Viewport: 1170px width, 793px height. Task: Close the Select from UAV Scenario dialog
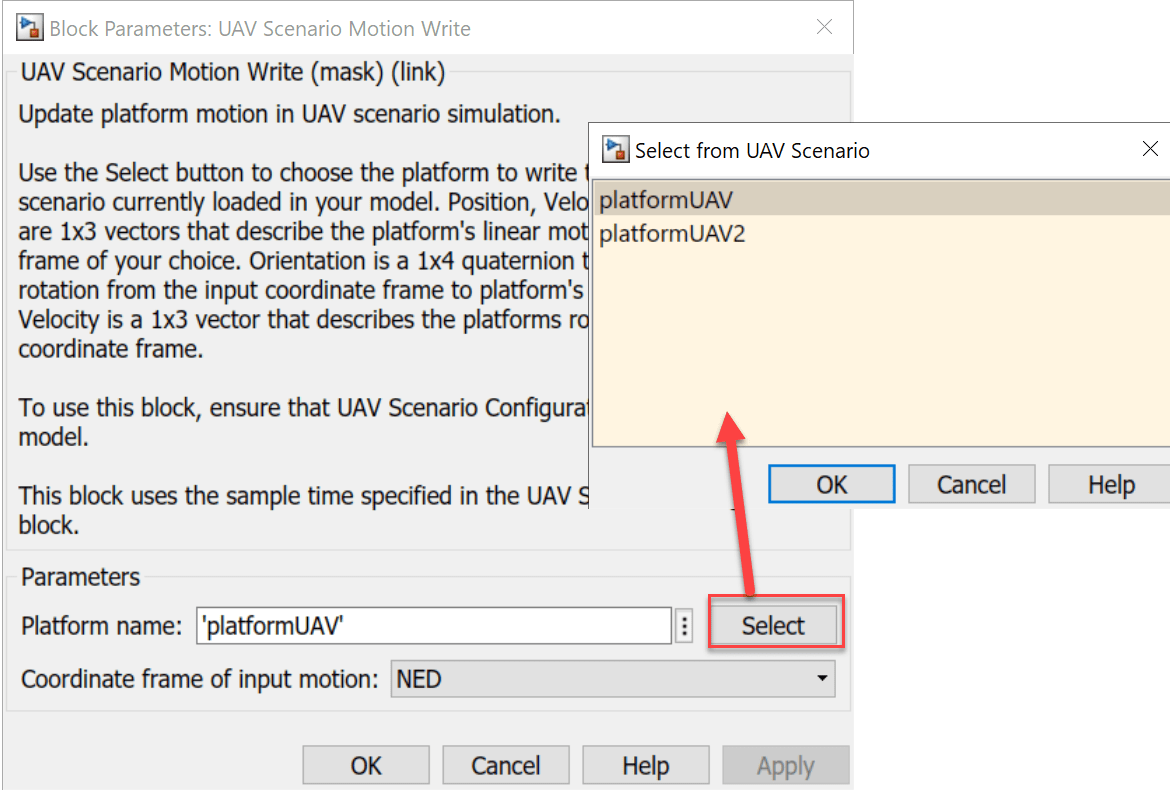1150,149
